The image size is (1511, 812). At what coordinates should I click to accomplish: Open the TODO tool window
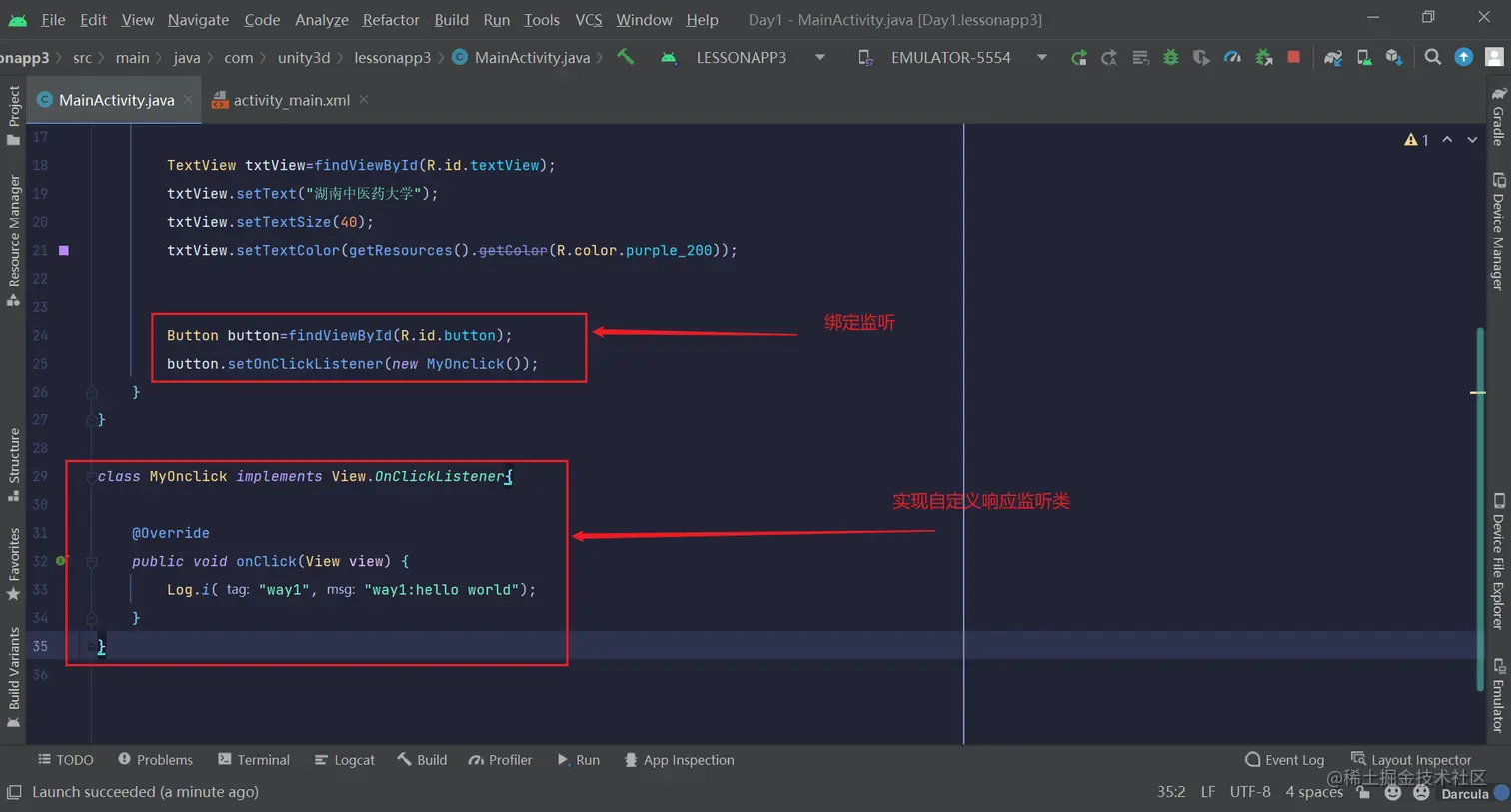point(66,760)
